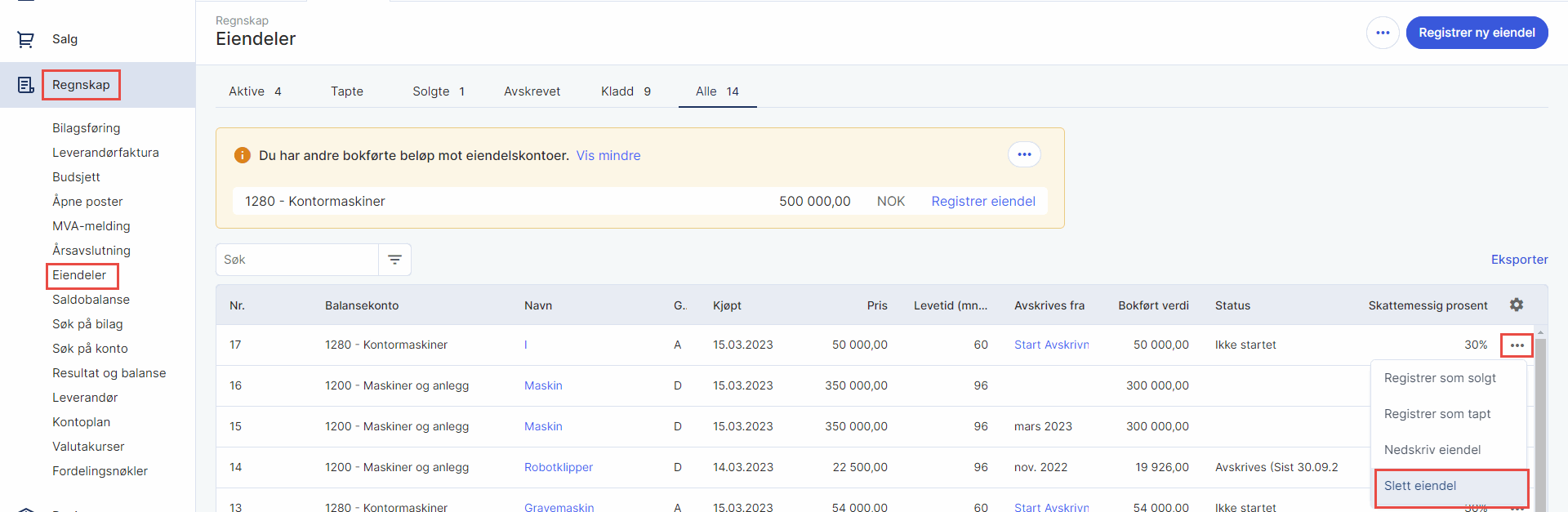Image resolution: width=1568 pixels, height=512 pixels.
Task: Select Nedskriv eiendel in the dropdown
Action: [1432, 450]
